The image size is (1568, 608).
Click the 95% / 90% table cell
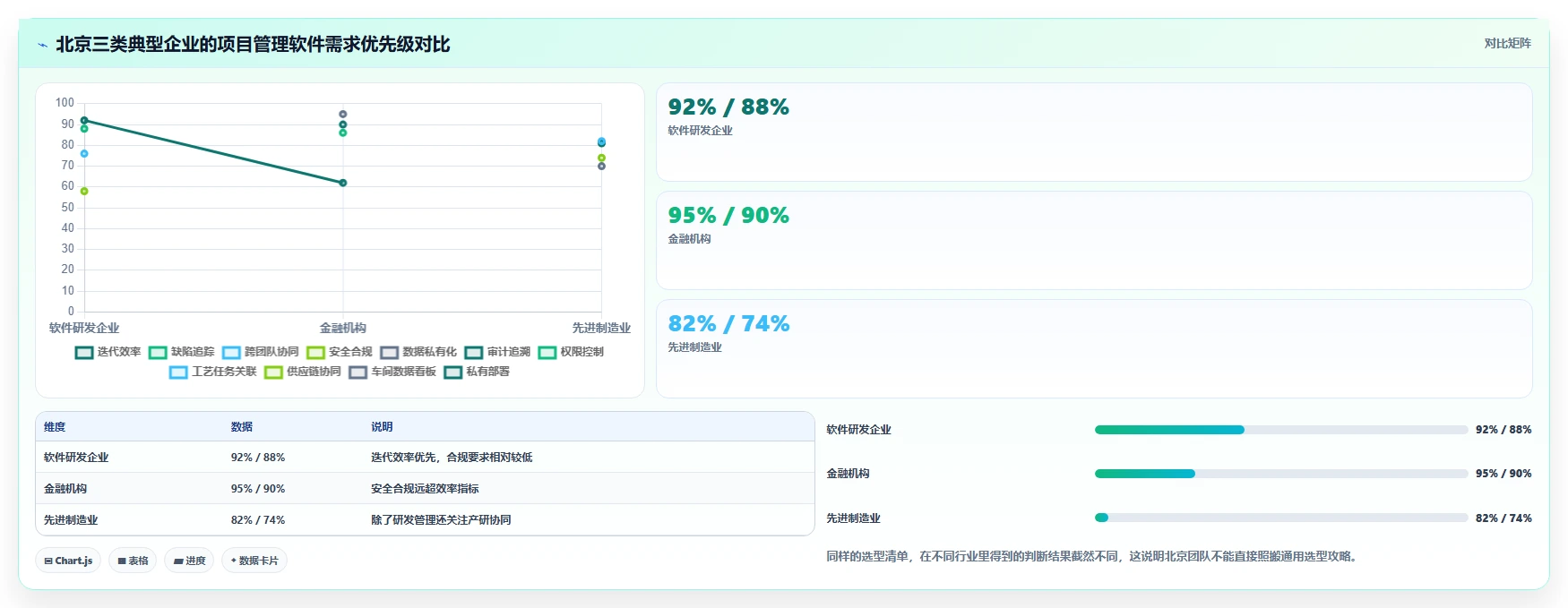point(258,489)
